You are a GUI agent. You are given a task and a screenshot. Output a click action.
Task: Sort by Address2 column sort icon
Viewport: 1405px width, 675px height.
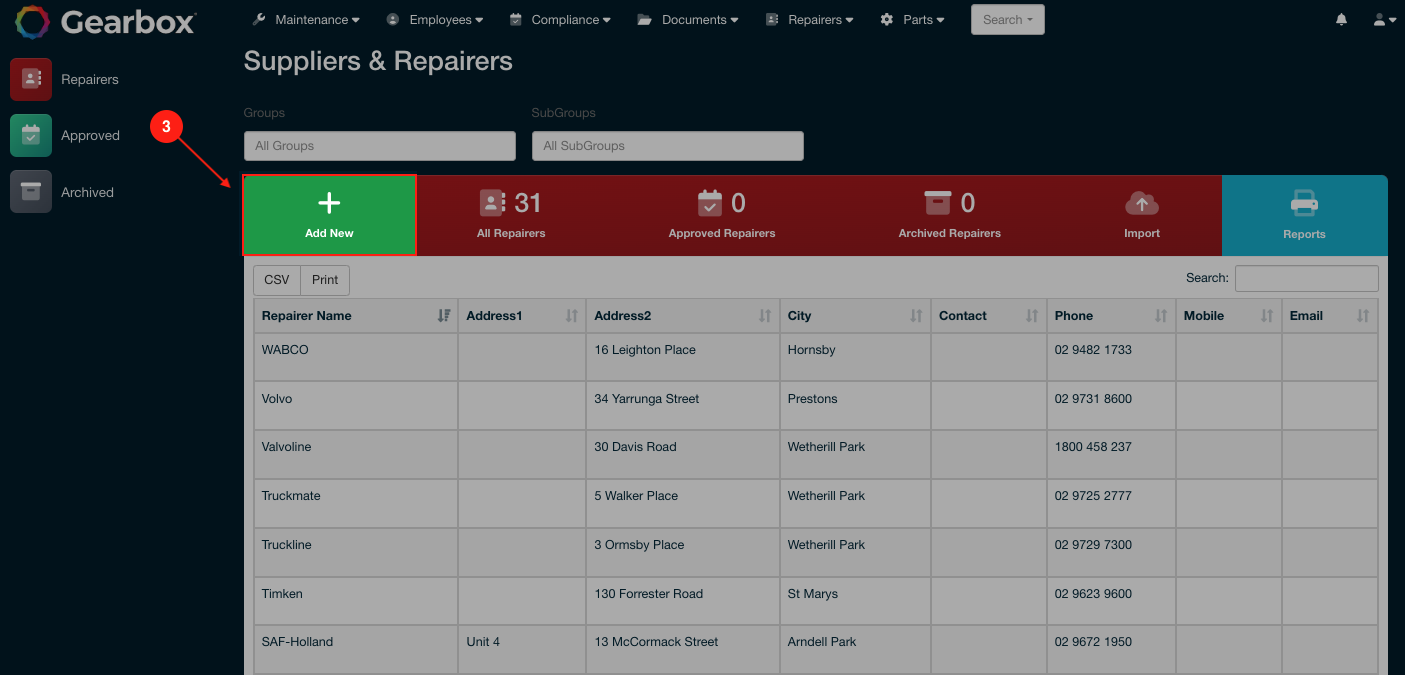pyautogui.click(x=765, y=316)
